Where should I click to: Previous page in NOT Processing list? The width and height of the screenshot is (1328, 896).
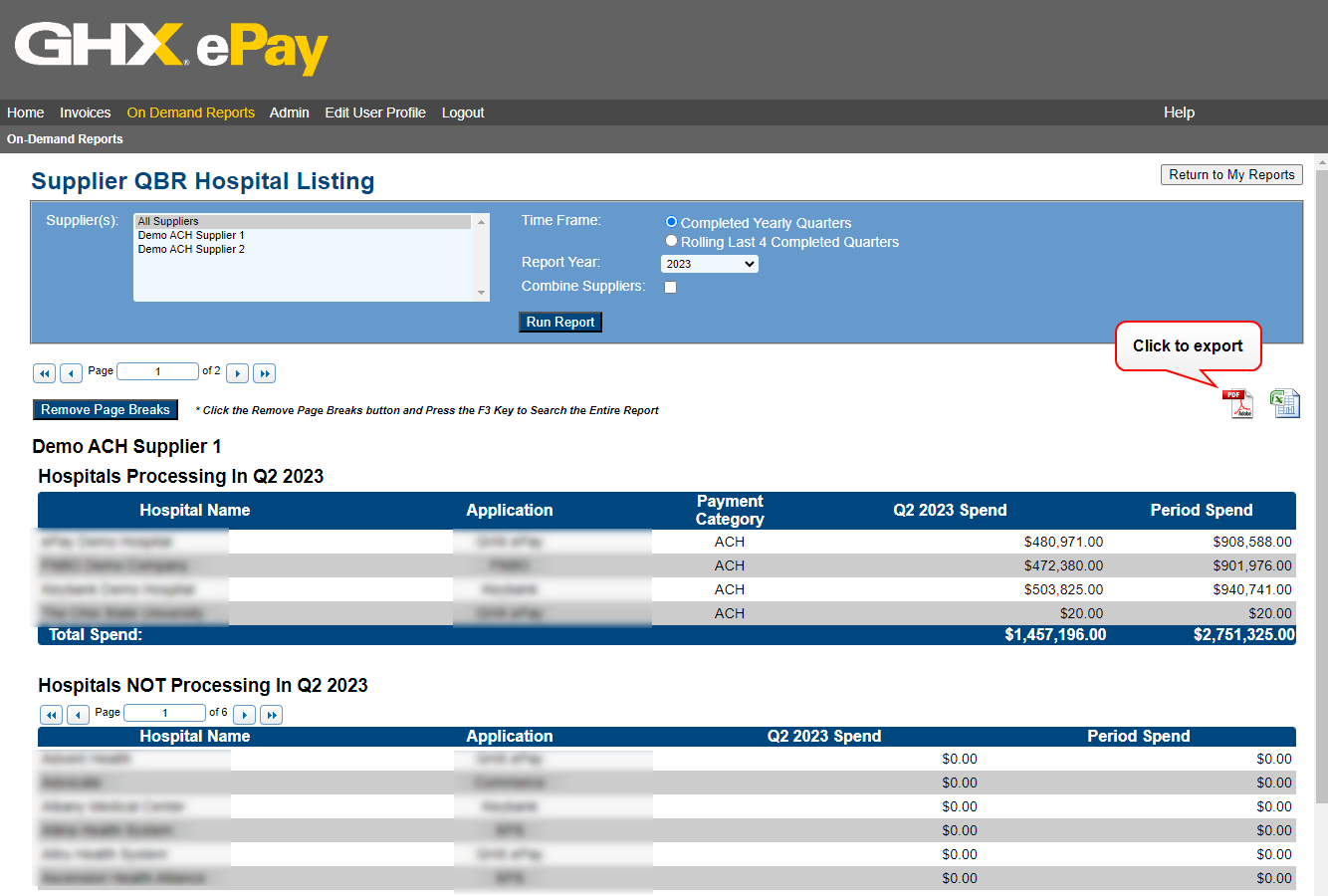point(78,715)
